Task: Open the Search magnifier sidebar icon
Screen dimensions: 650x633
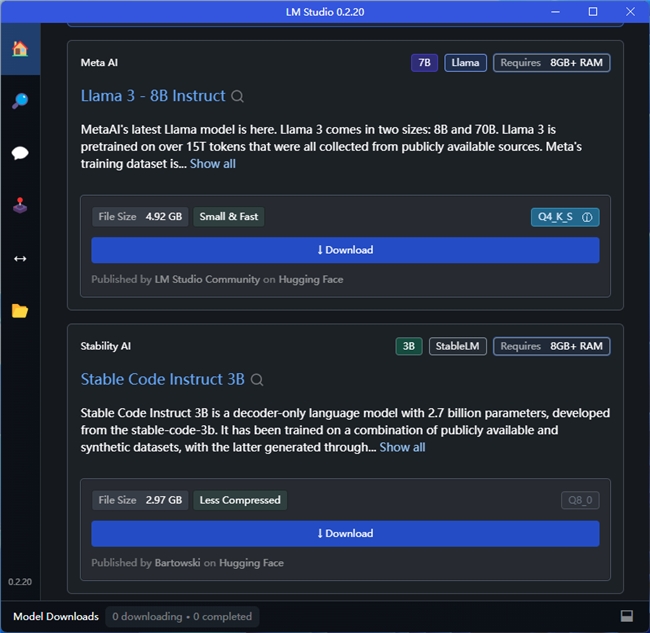Action: pyautogui.click(x=20, y=101)
